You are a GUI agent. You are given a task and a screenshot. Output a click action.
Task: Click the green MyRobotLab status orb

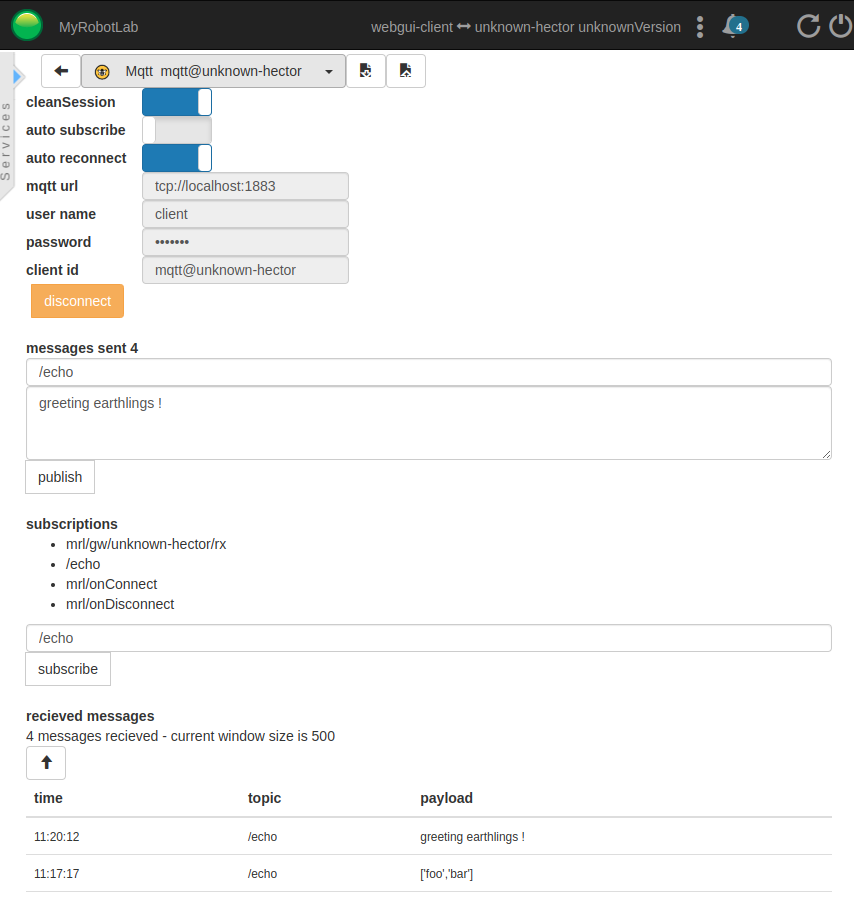(x=27, y=26)
